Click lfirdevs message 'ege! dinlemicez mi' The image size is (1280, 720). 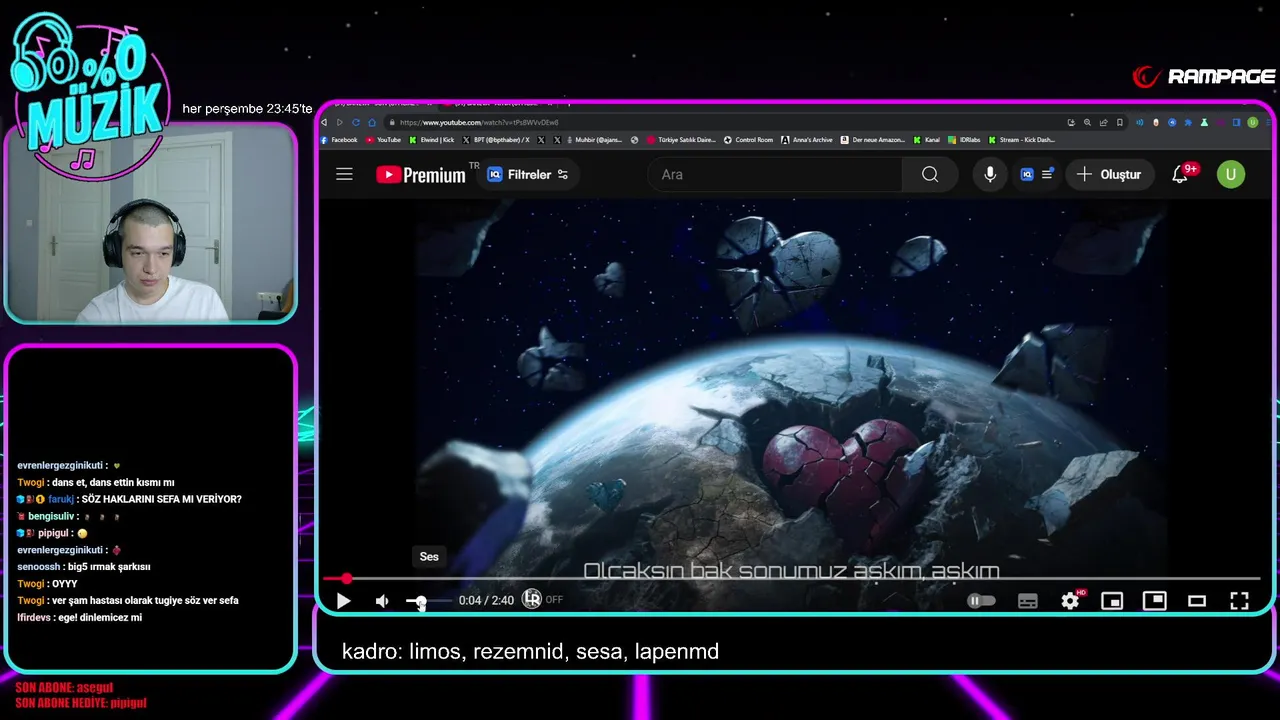(x=80, y=618)
